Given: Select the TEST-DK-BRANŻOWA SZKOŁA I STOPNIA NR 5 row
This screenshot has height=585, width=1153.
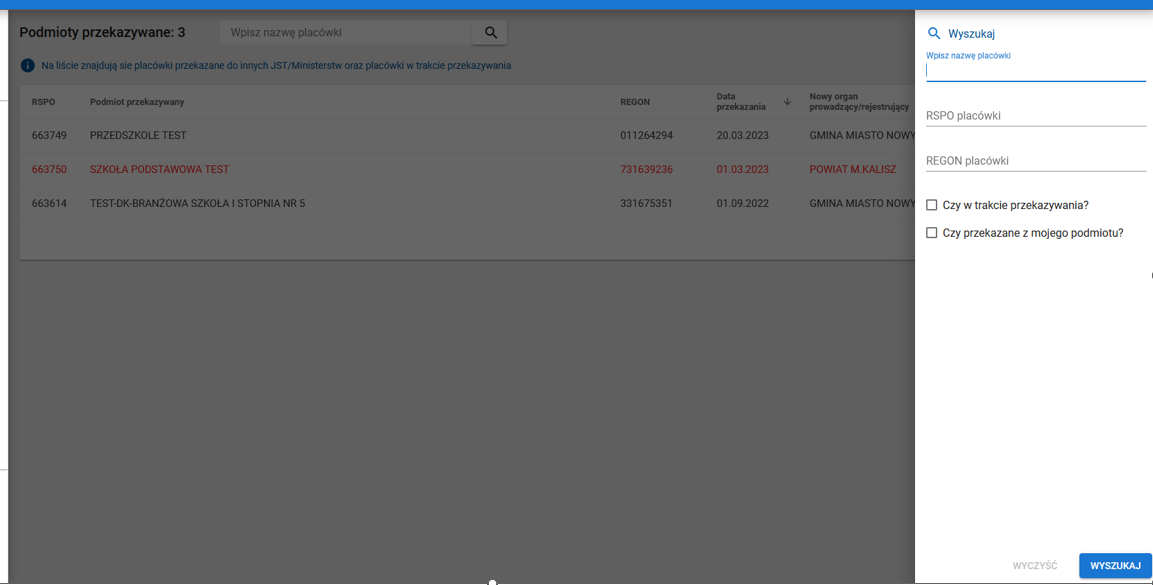Looking at the screenshot, I should pyautogui.click(x=197, y=204).
